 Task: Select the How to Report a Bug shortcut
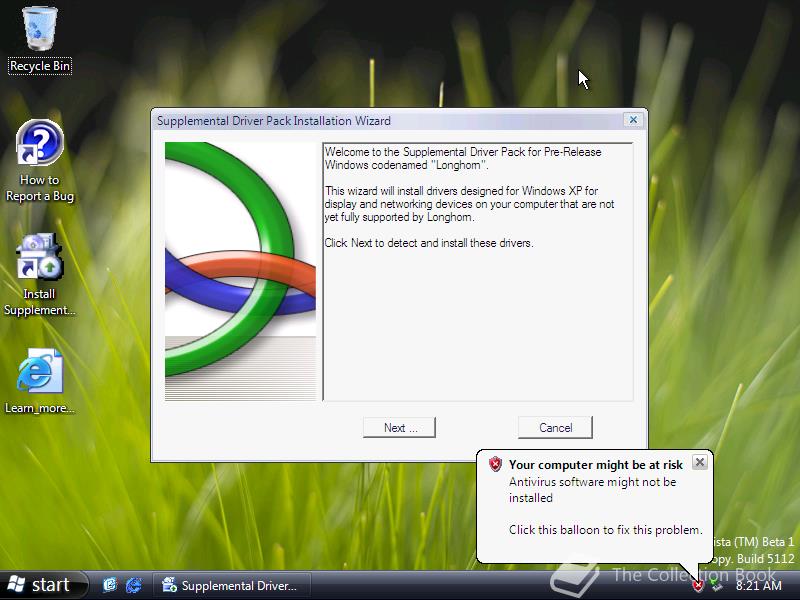pos(40,161)
